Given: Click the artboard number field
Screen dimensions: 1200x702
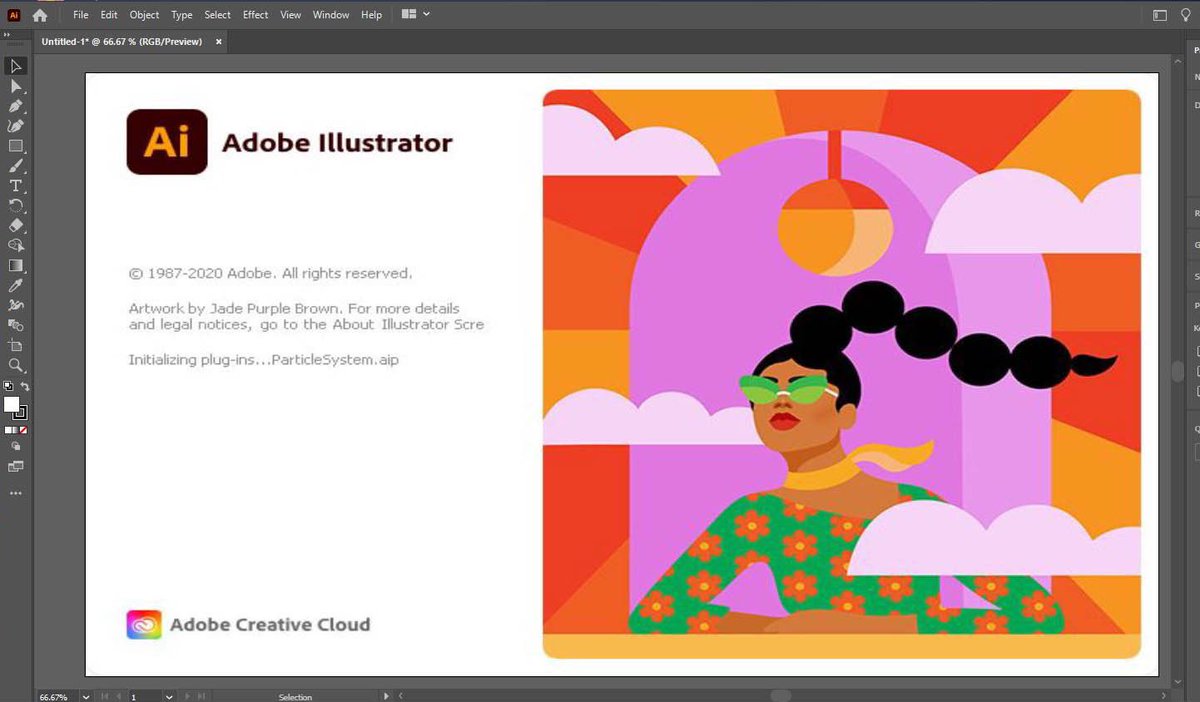Looking at the screenshot, I should (x=144, y=696).
